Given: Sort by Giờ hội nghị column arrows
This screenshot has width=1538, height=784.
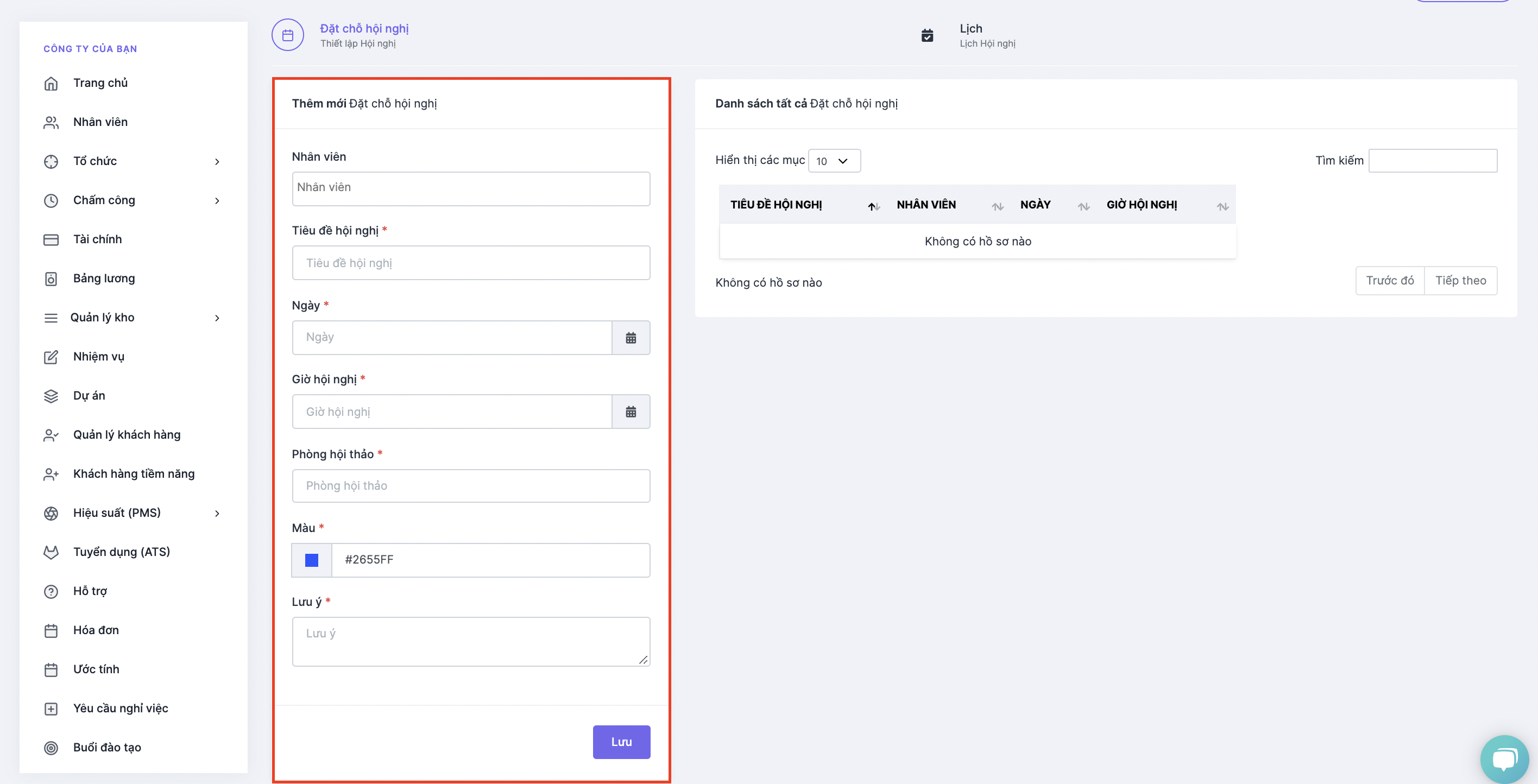Looking at the screenshot, I should (x=1223, y=207).
